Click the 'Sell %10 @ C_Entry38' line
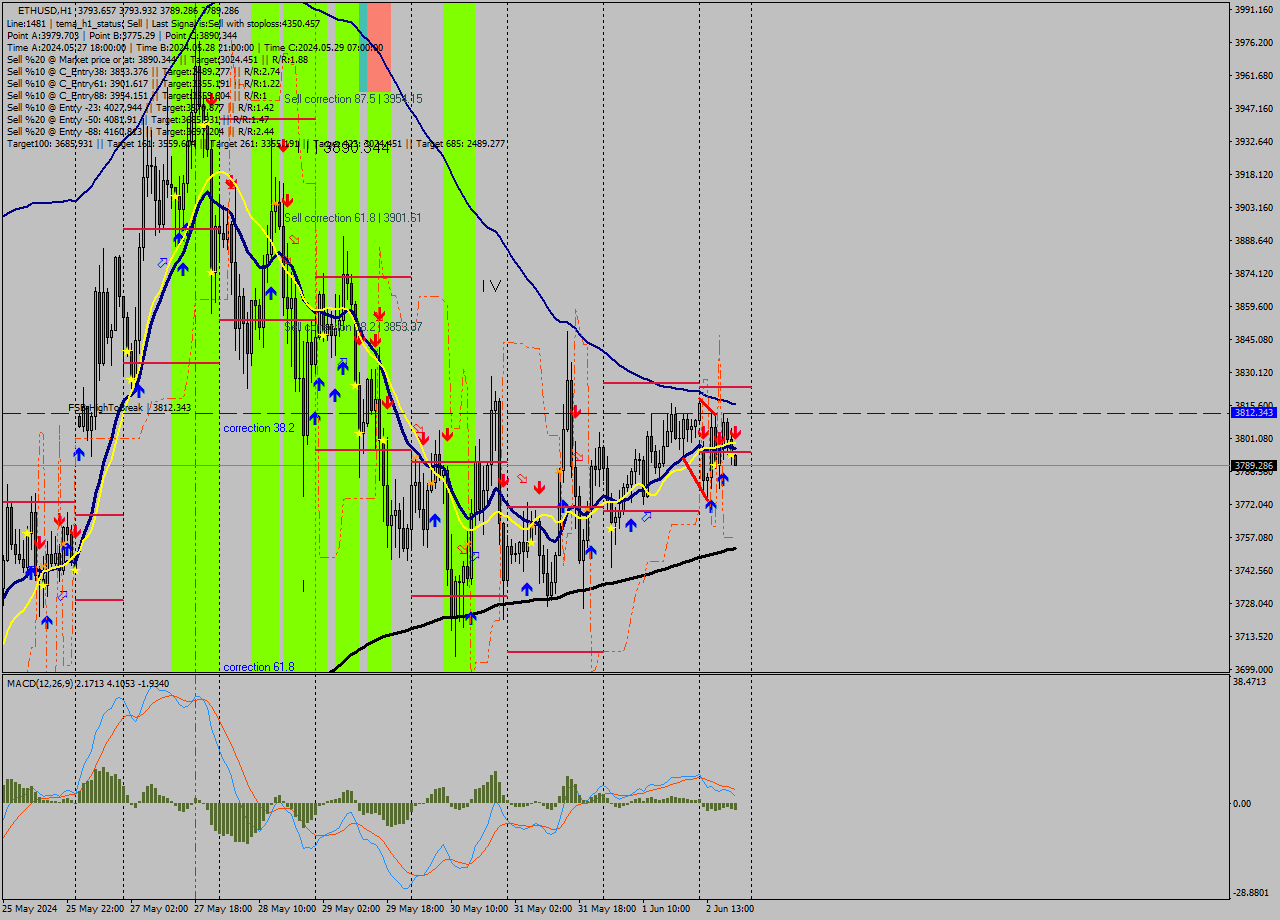Screen dimensions: 1280x920 [143, 71]
